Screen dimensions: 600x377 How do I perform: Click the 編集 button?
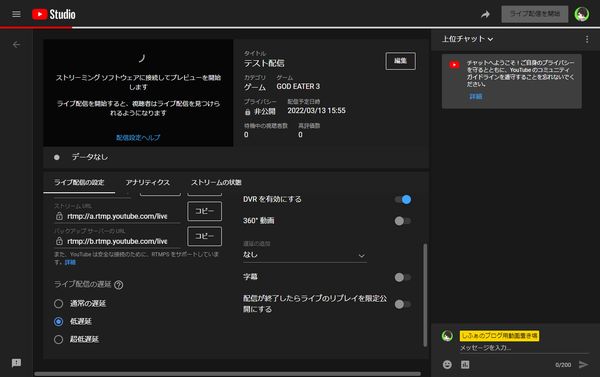pos(400,61)
